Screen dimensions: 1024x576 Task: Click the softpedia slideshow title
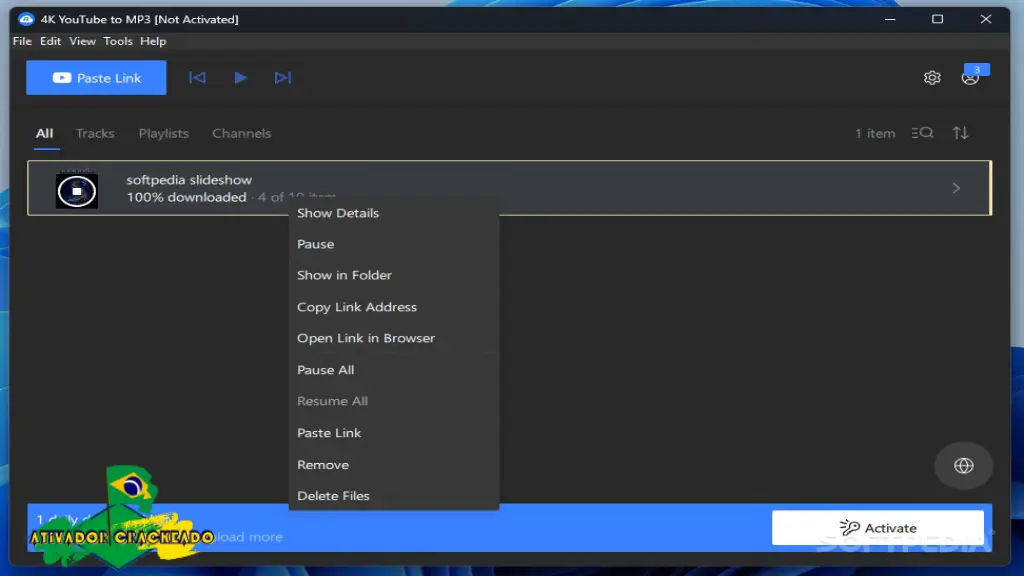(189, 180)
